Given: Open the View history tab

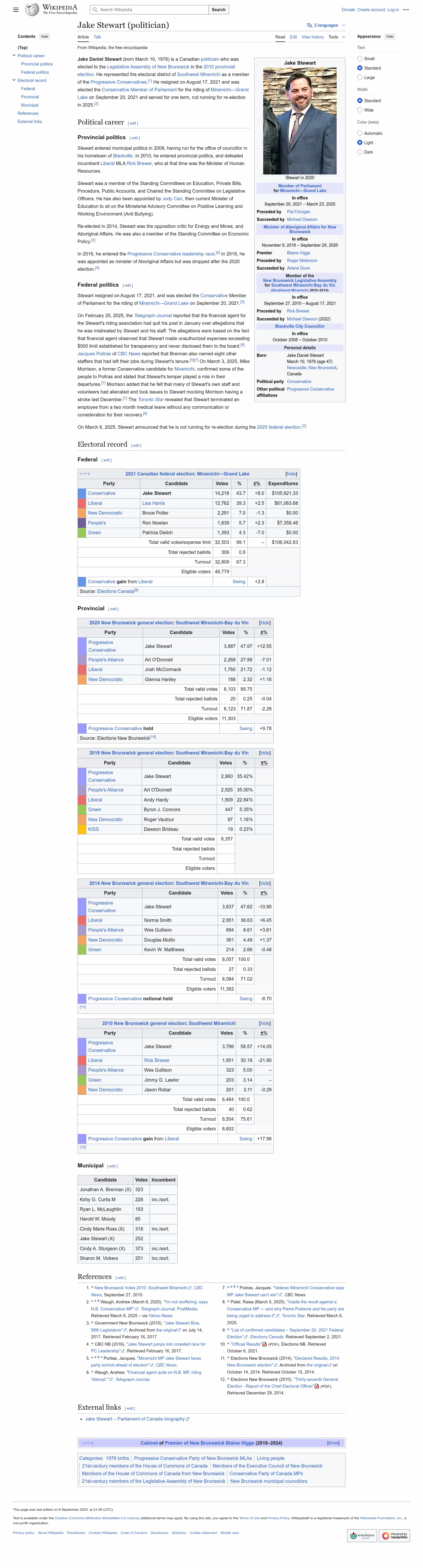Looking at the screenshot, I should coord(312,37).
